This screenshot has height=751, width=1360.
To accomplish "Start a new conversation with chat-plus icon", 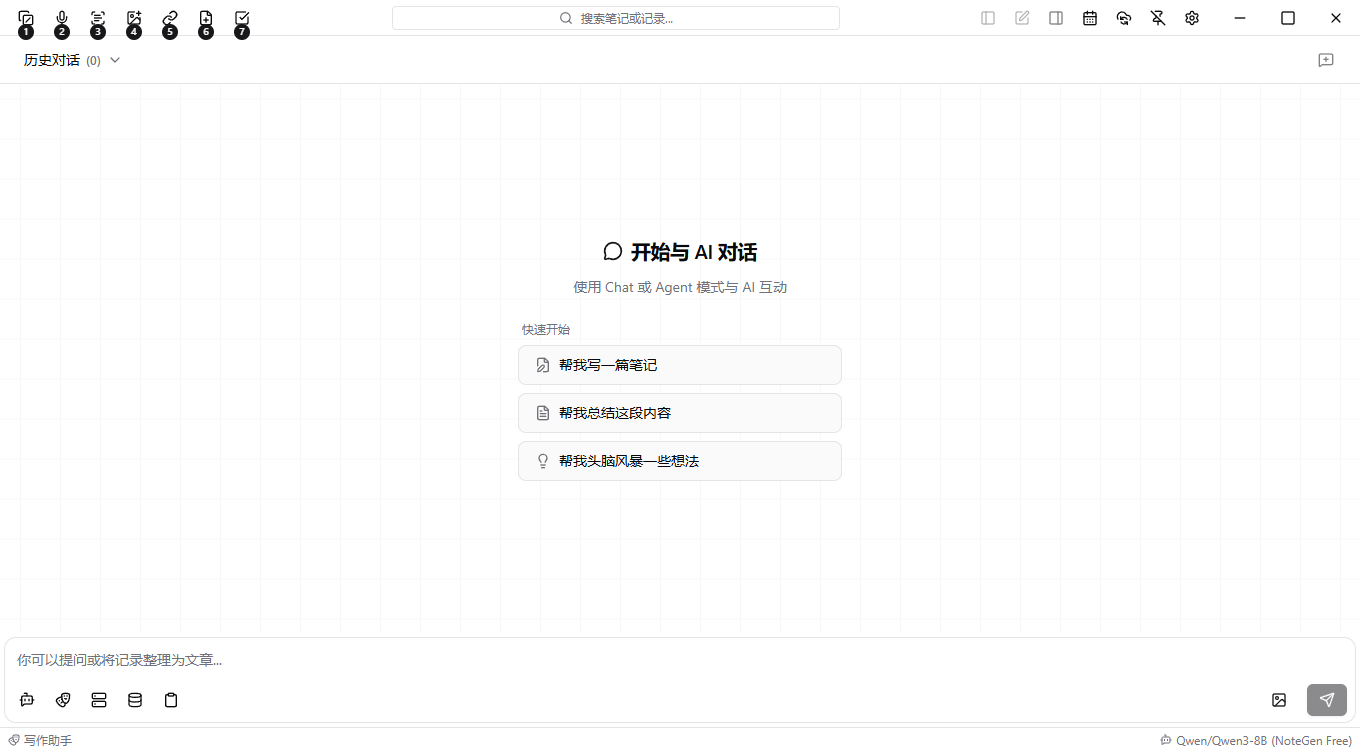I will click(x=1326, y=60).
